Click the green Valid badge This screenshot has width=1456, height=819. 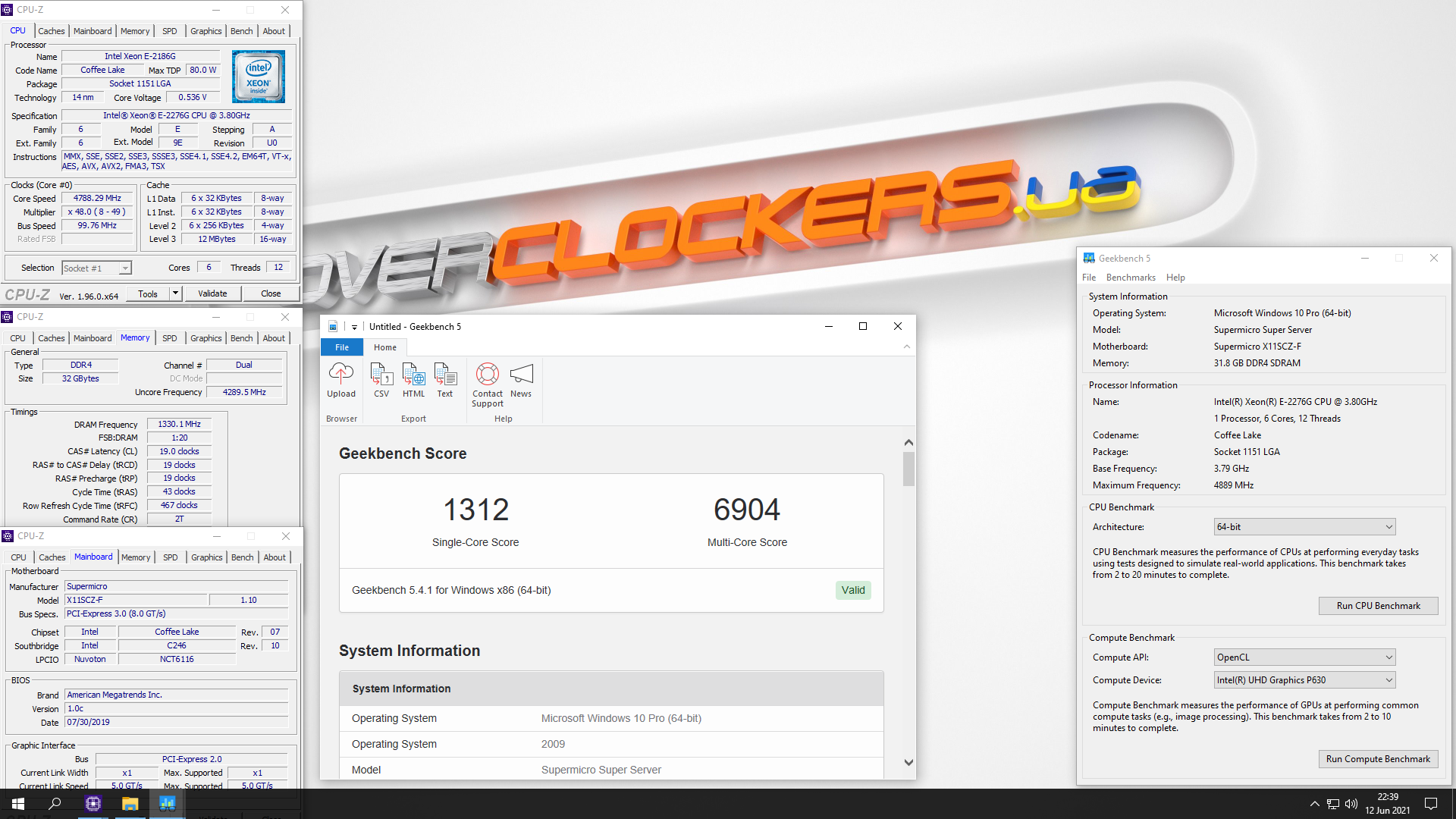853,590
